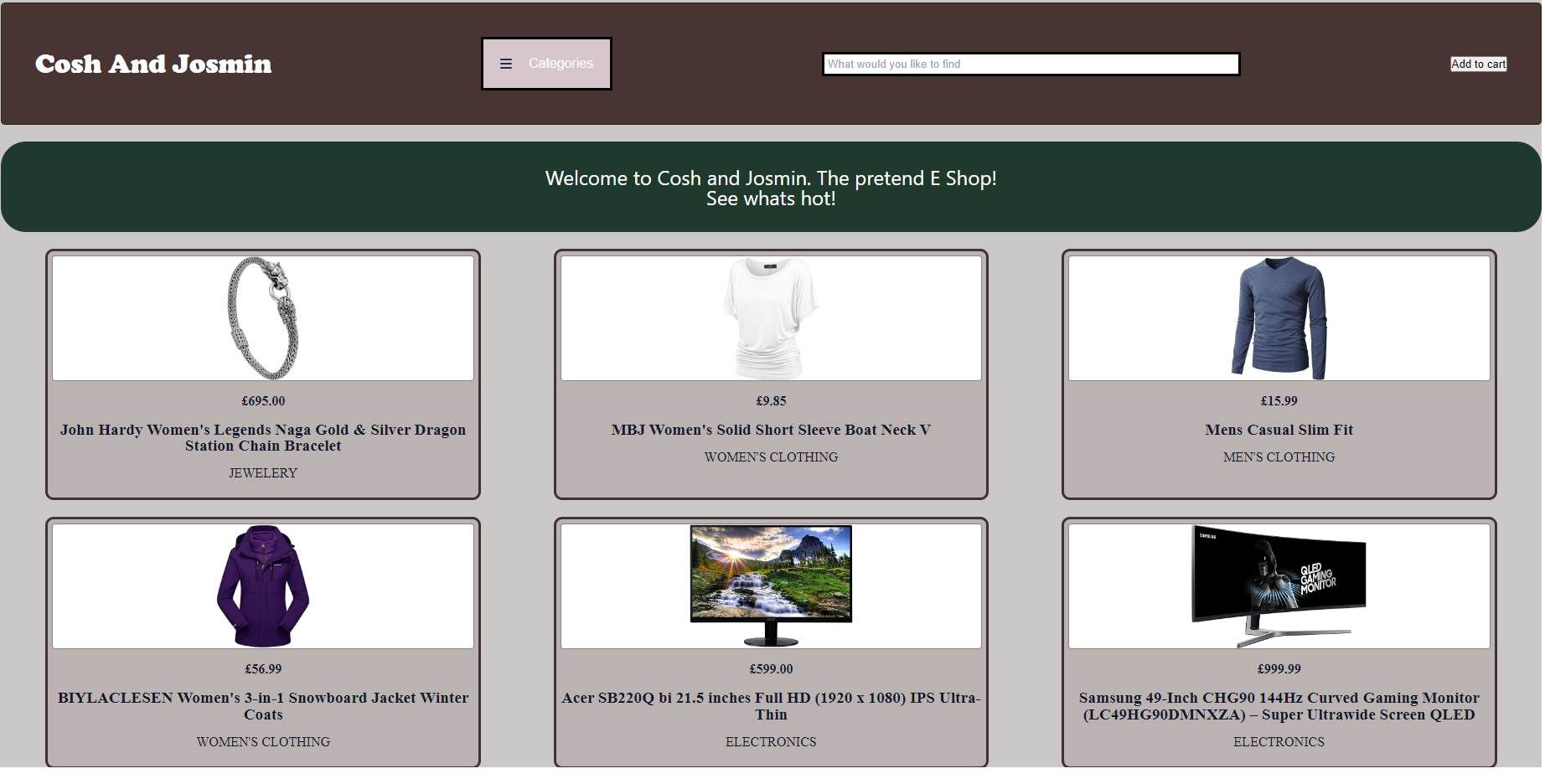Select the MBJ Women's Solid Short Sleeve title

point(771,430)
